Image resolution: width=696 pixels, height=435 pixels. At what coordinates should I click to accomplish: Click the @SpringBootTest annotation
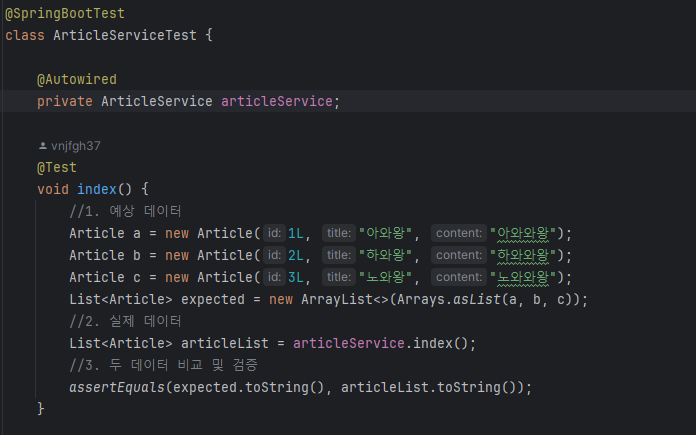point(65,13)
